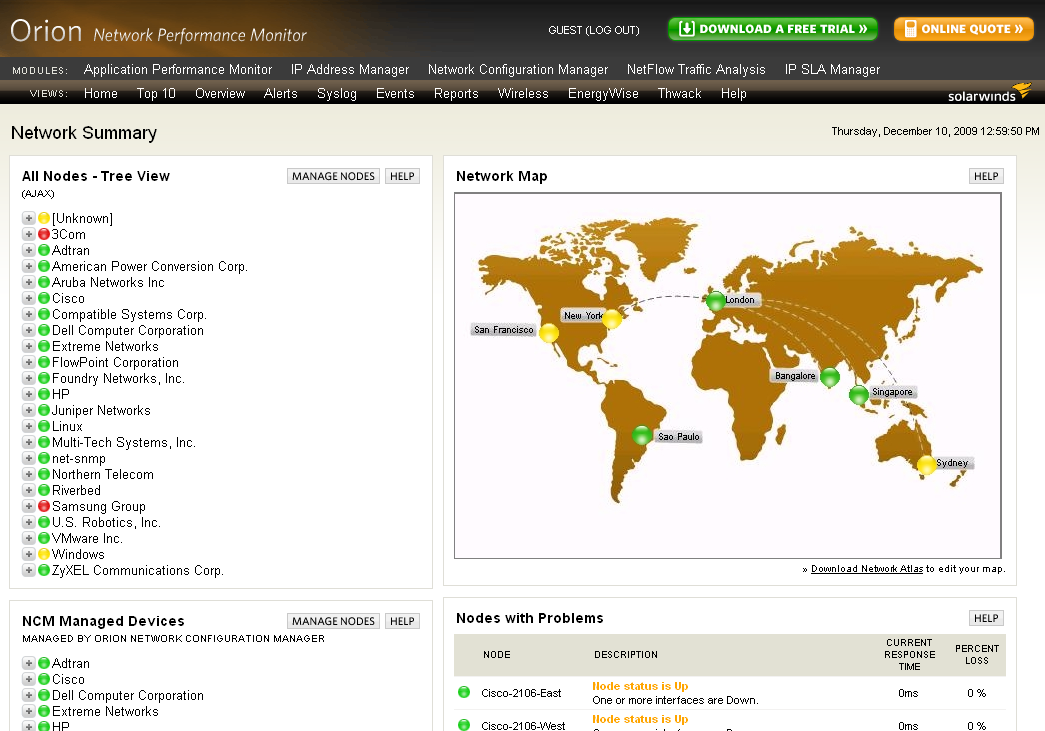
Task: Click green status icon for NCM Adtran
Action: (x=44, y=663)
